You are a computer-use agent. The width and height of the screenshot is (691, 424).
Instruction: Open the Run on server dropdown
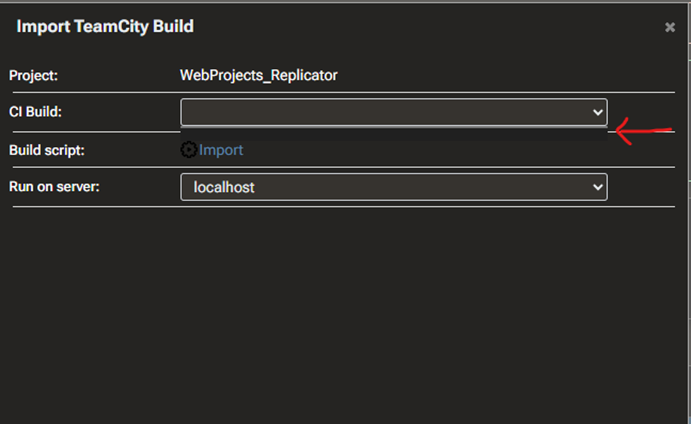pos(385,187)
